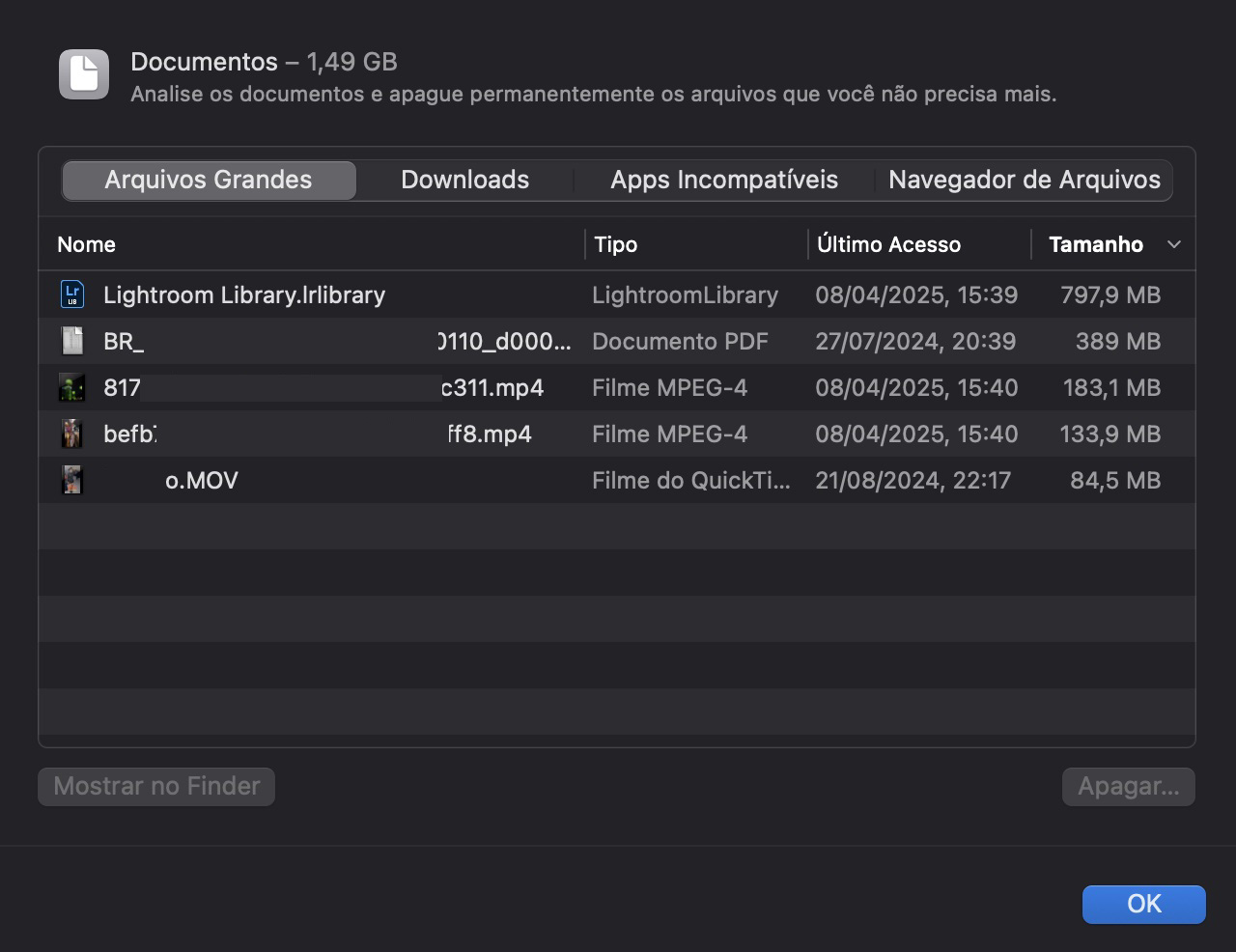The image size is (1236, 952).
Task: Select the o.MOV file row
Action: pyautogui.click(x=386, y=480)
